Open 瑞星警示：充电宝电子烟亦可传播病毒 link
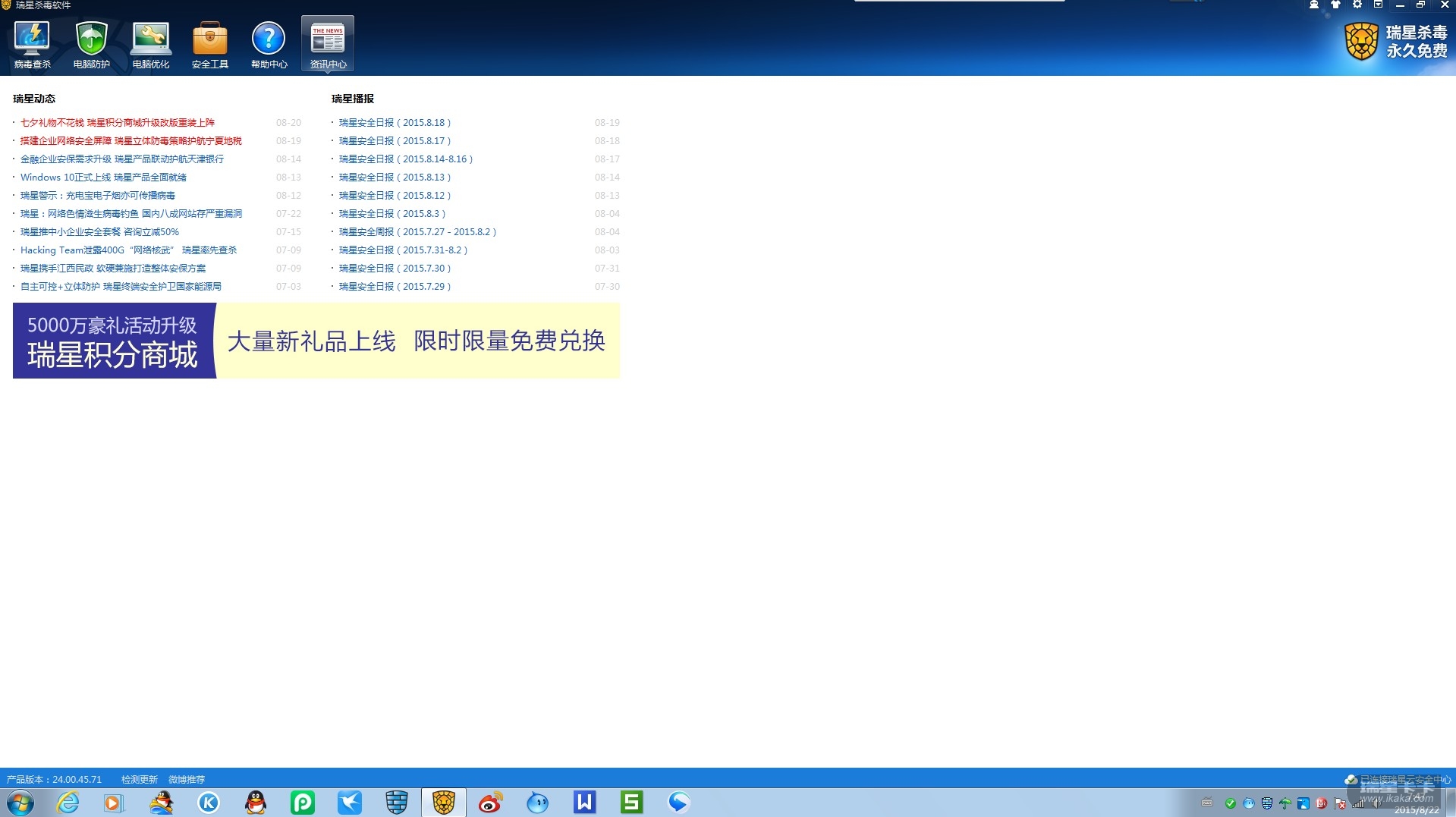This screenshot has height=817, width=1456. pos(98,196)
